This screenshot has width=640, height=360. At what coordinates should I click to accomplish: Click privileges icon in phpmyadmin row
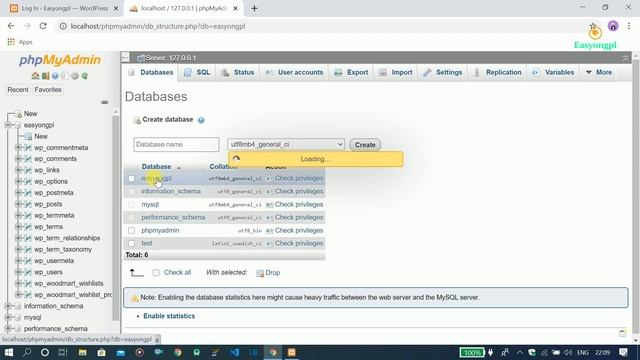269,231
